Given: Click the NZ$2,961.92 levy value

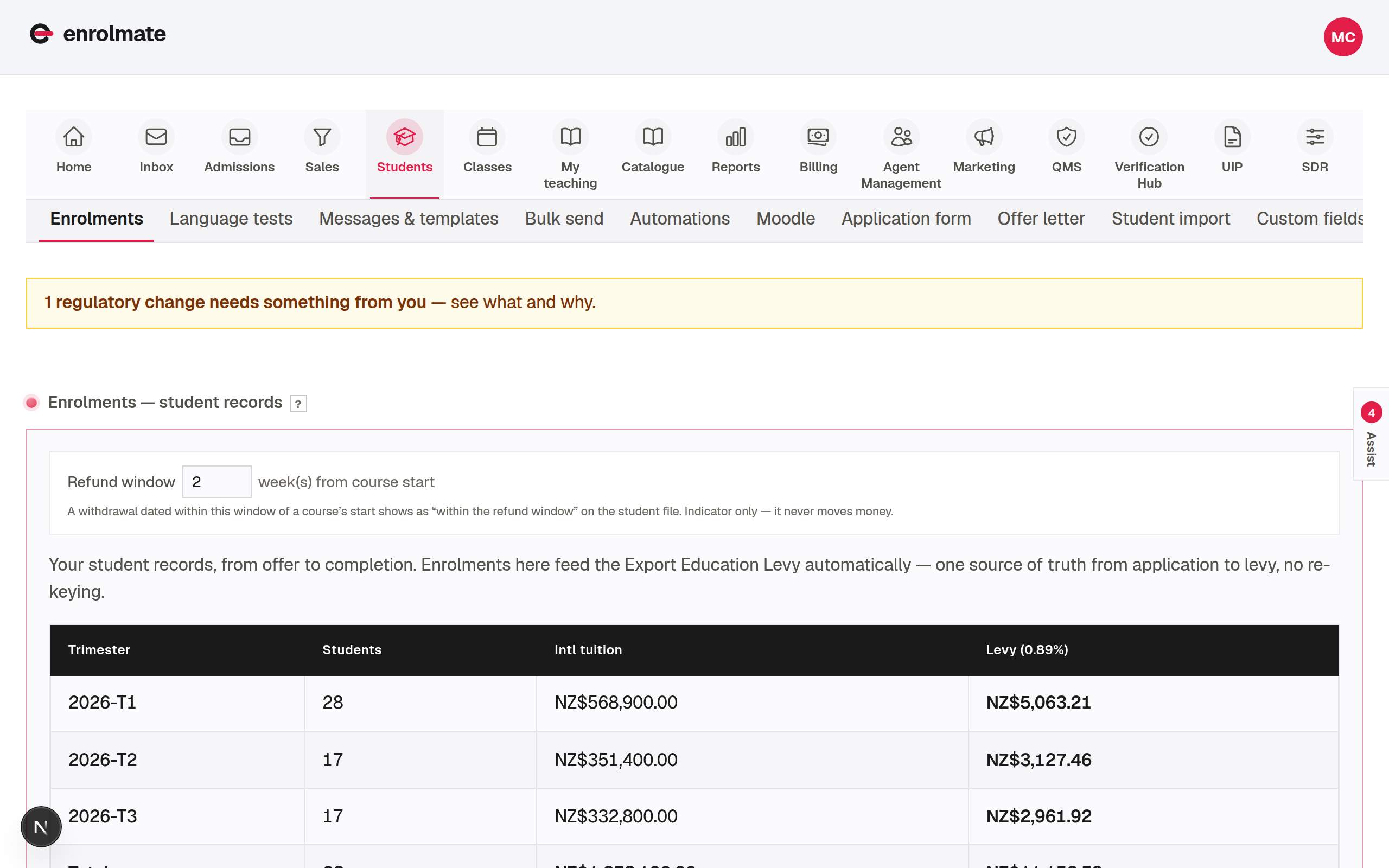Looking at the screenshot, I should pos(1039,816).
